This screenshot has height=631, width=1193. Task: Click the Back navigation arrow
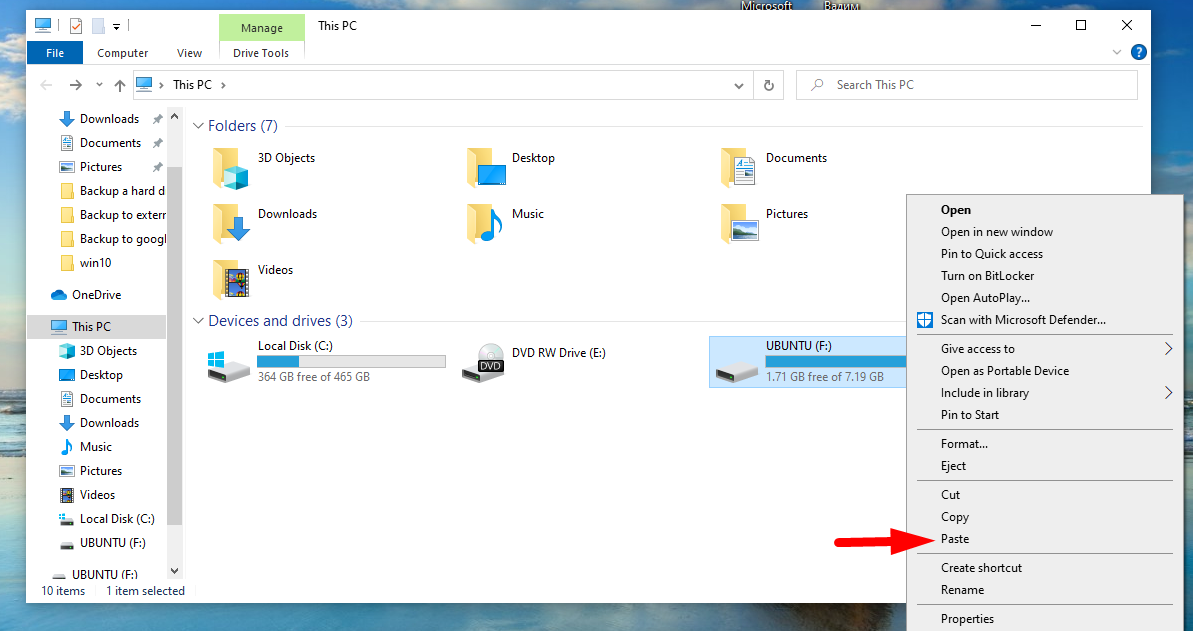point(46,85)
